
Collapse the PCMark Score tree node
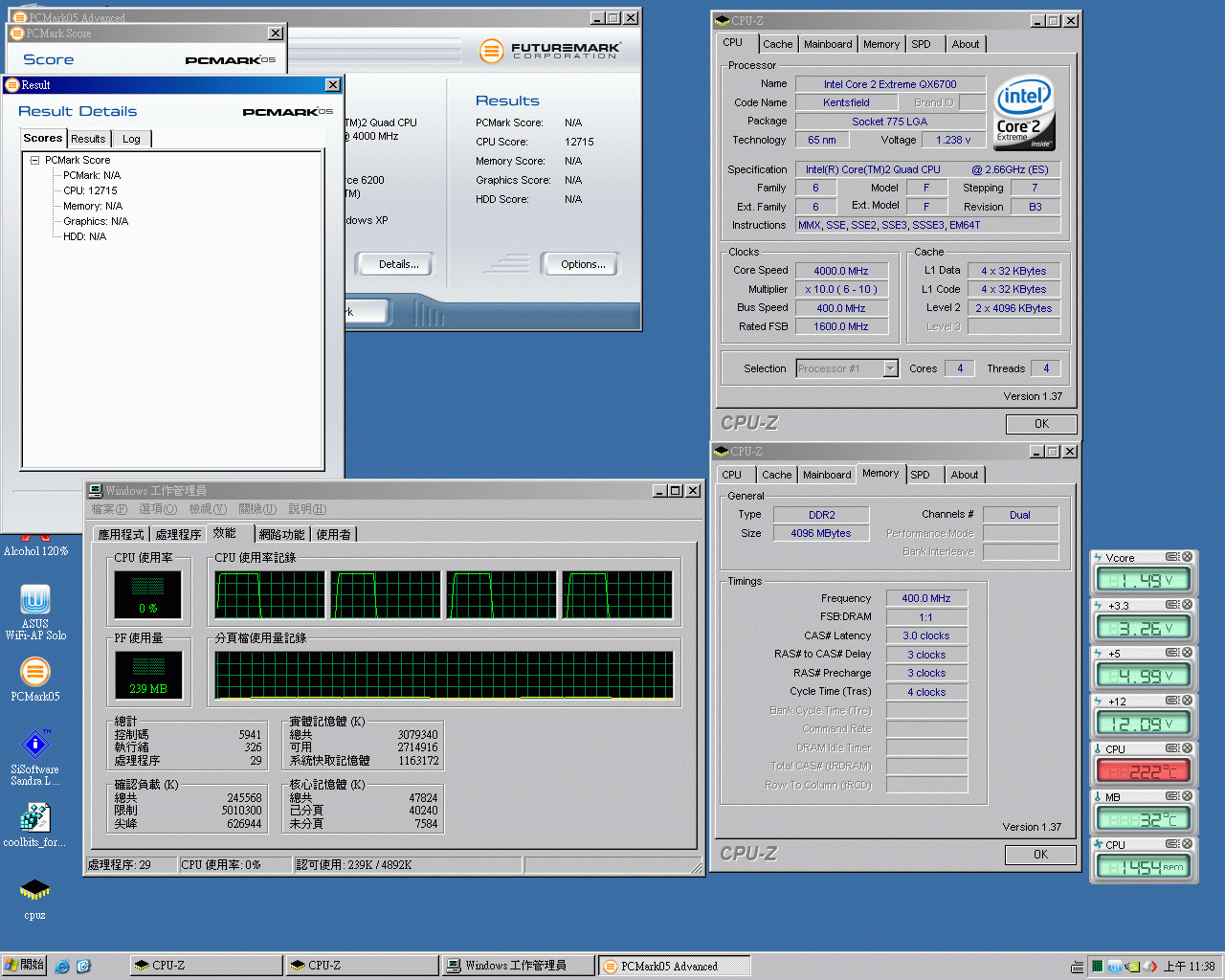(34, 160)
